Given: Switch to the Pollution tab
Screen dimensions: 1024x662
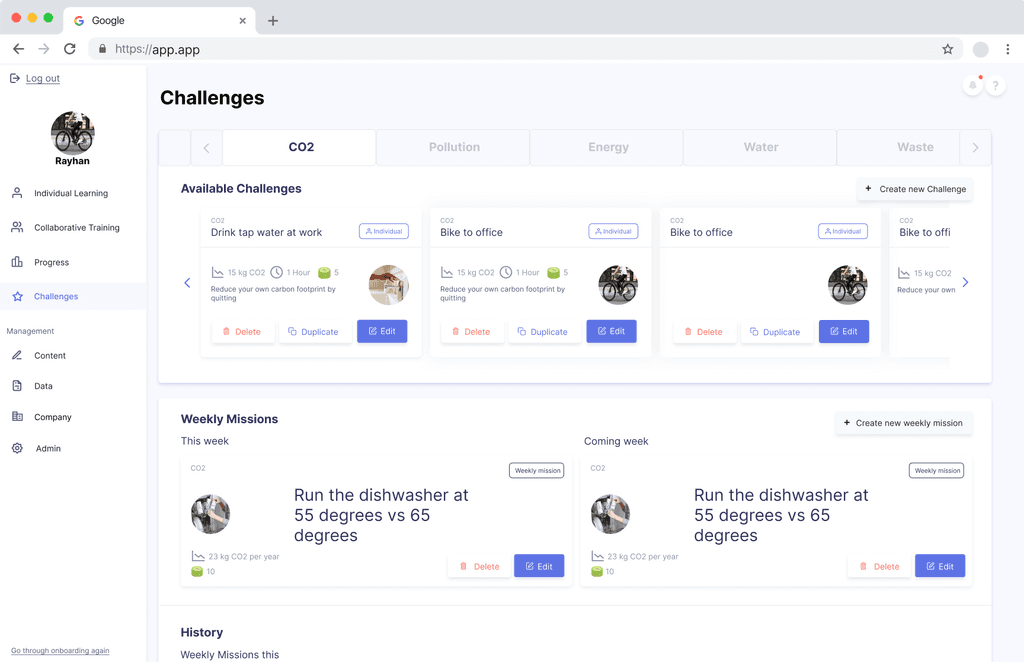Looking at the screenshot, I should [x=453, y=148].
